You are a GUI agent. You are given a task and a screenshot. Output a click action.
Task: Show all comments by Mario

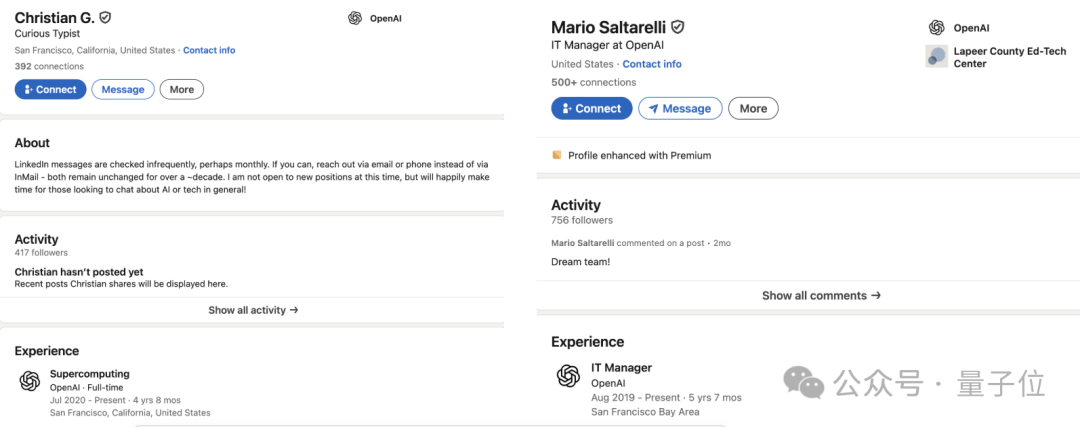pos(821,295)
